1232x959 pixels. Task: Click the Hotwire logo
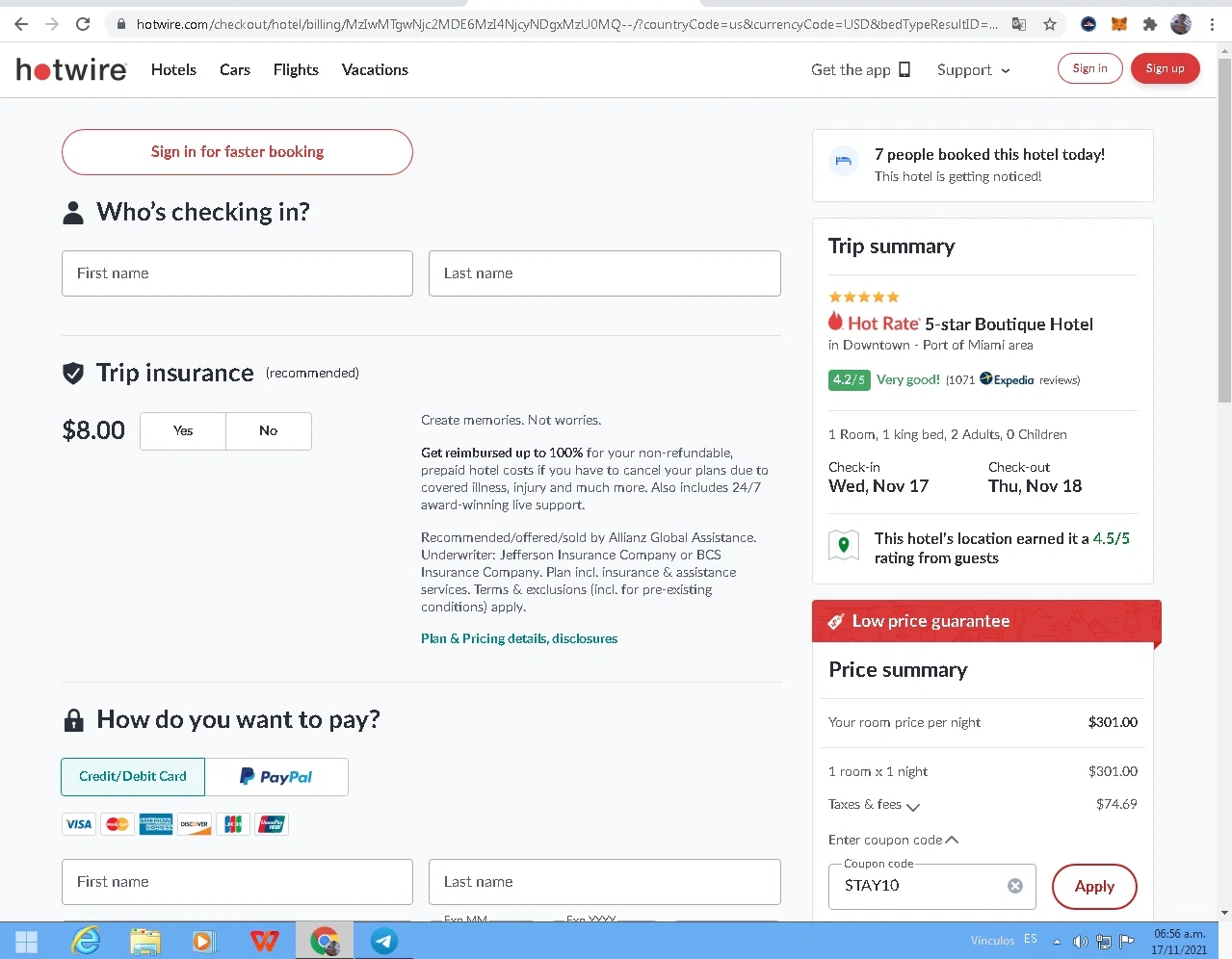[71, 69]
